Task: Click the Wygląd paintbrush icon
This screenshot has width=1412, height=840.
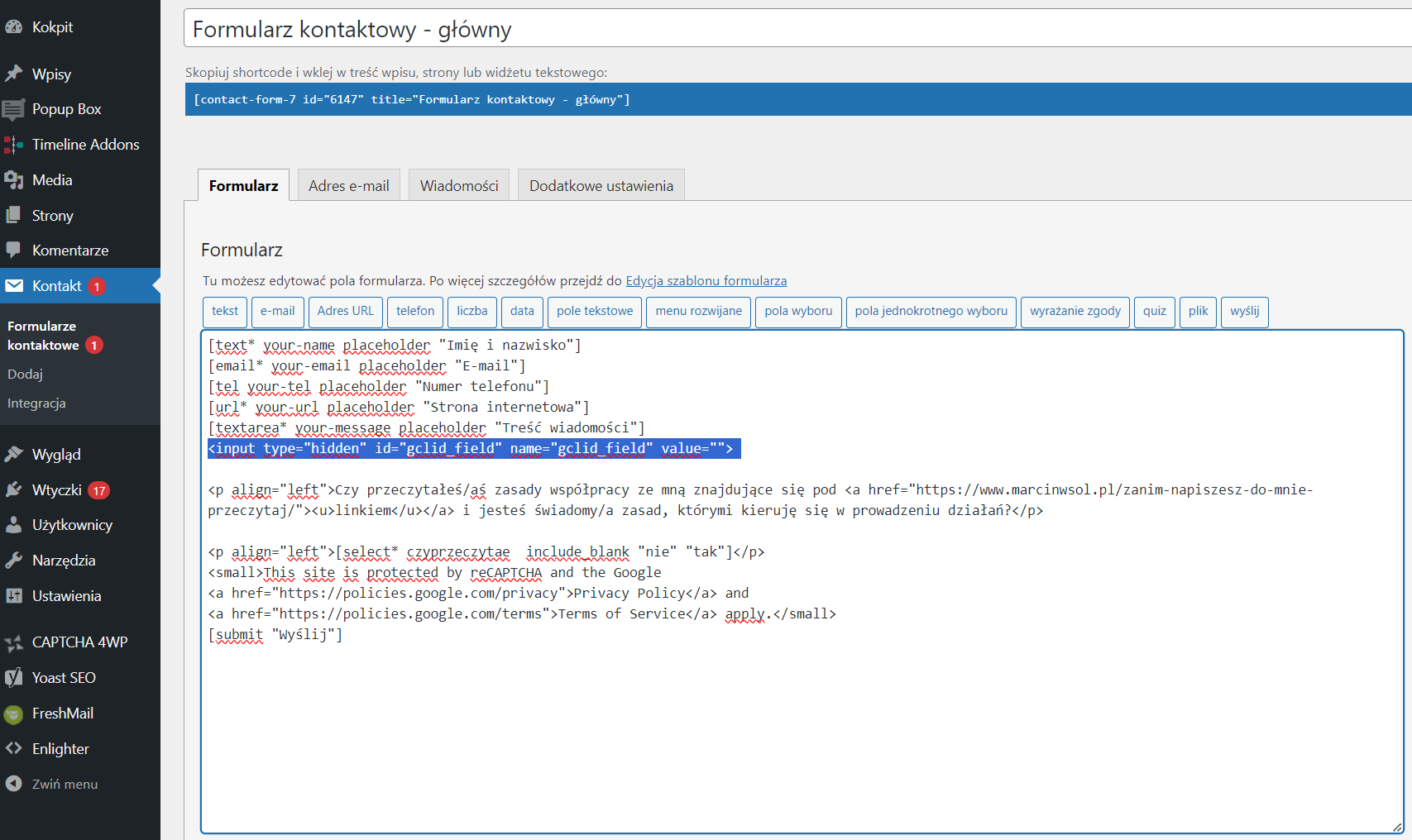Action: tap(13, 455)
